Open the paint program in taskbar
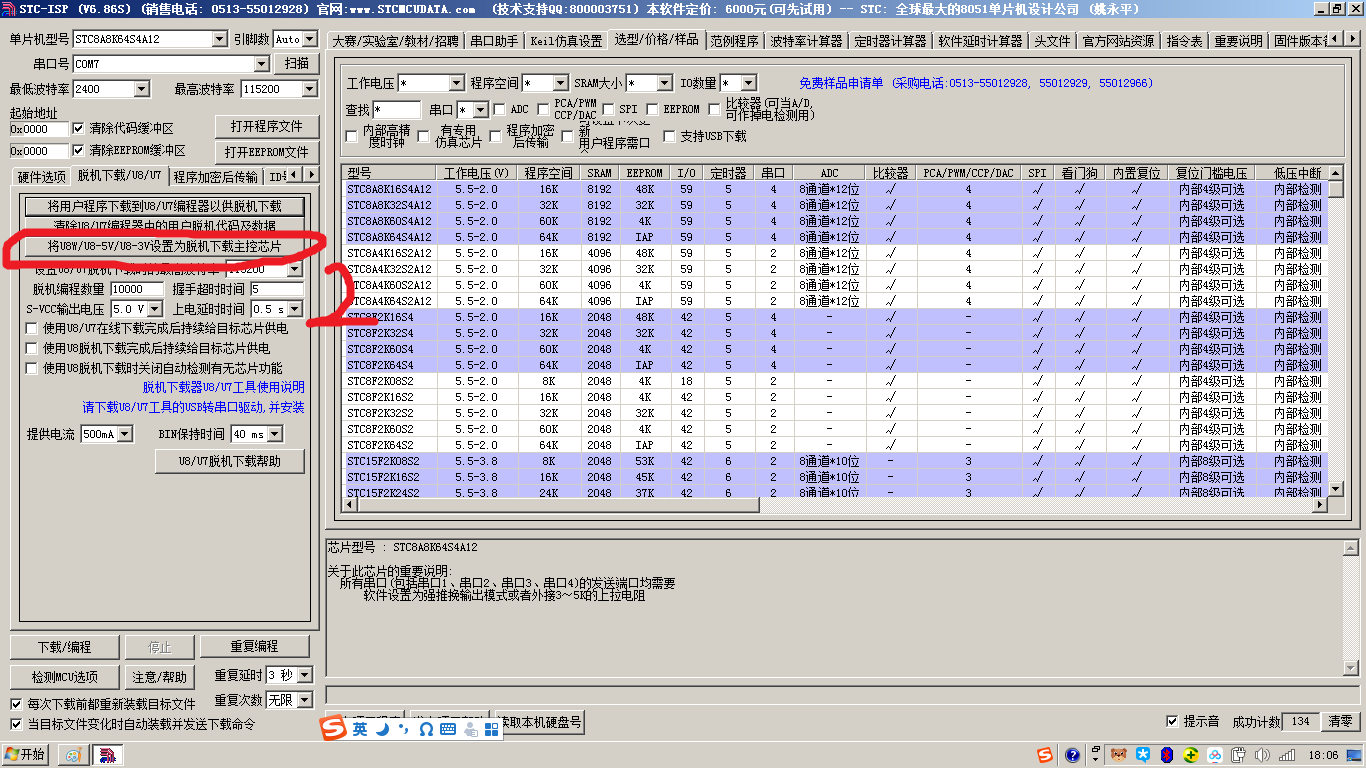Viewport: 1366px width, 768px height. [x=73, y=755]
